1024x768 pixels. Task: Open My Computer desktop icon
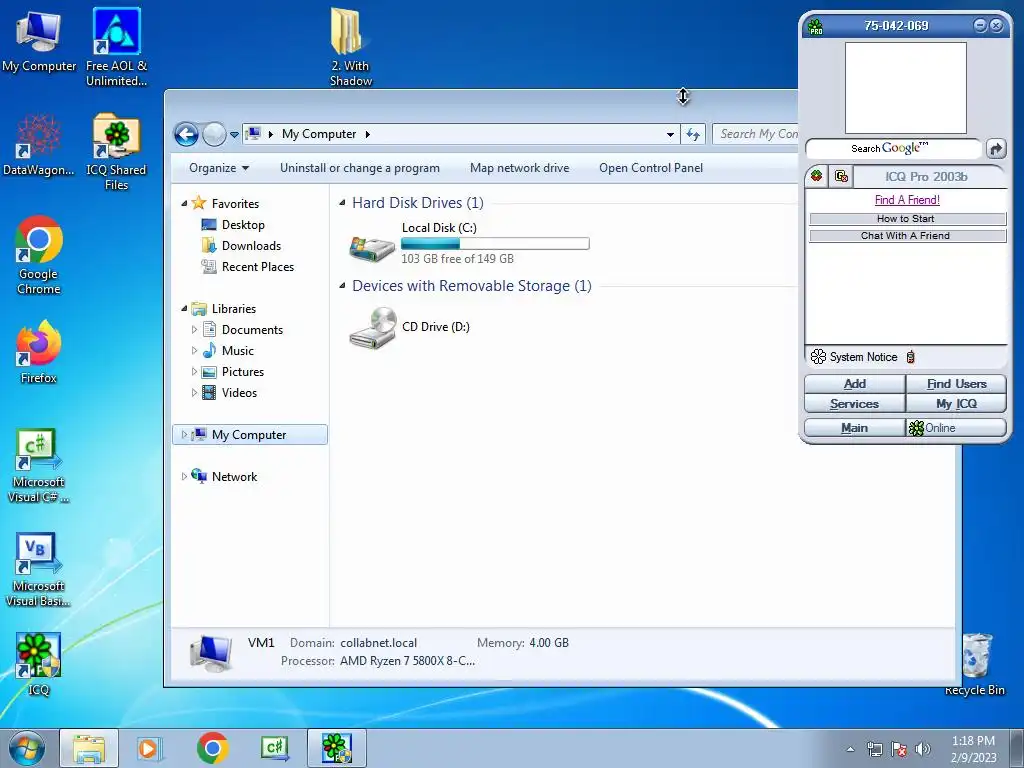[x=39, y=40]
